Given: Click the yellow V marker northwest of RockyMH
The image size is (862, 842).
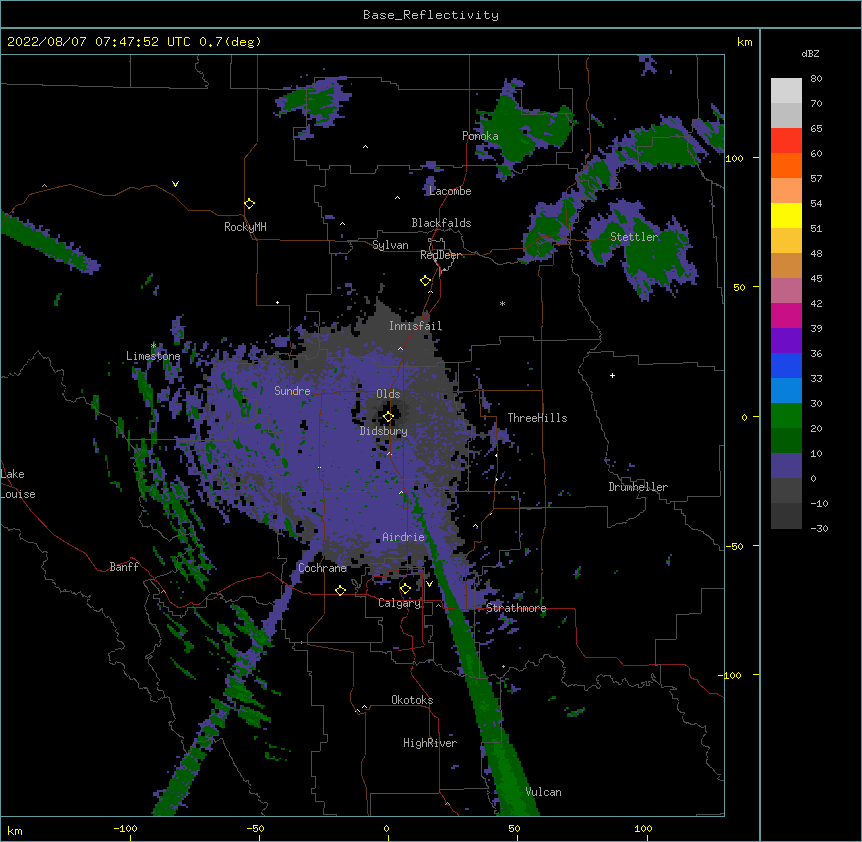Looking at the screenshot, I should 175,184.
